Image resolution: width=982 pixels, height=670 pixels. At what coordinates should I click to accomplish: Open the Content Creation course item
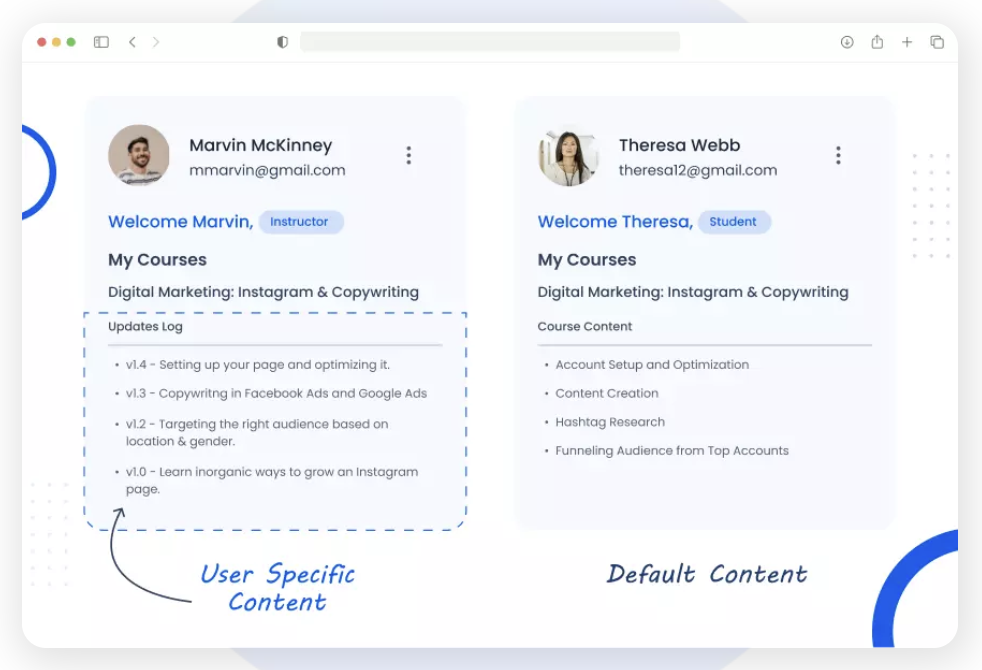tap(607, 393)
